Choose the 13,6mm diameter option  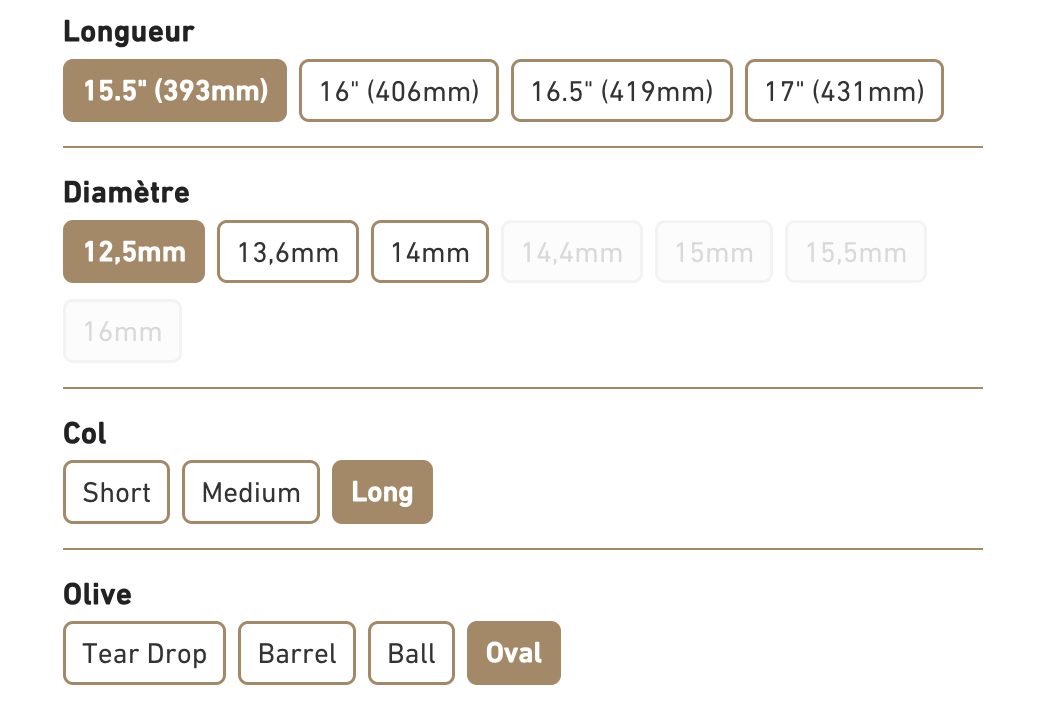[x=288, y=251]
